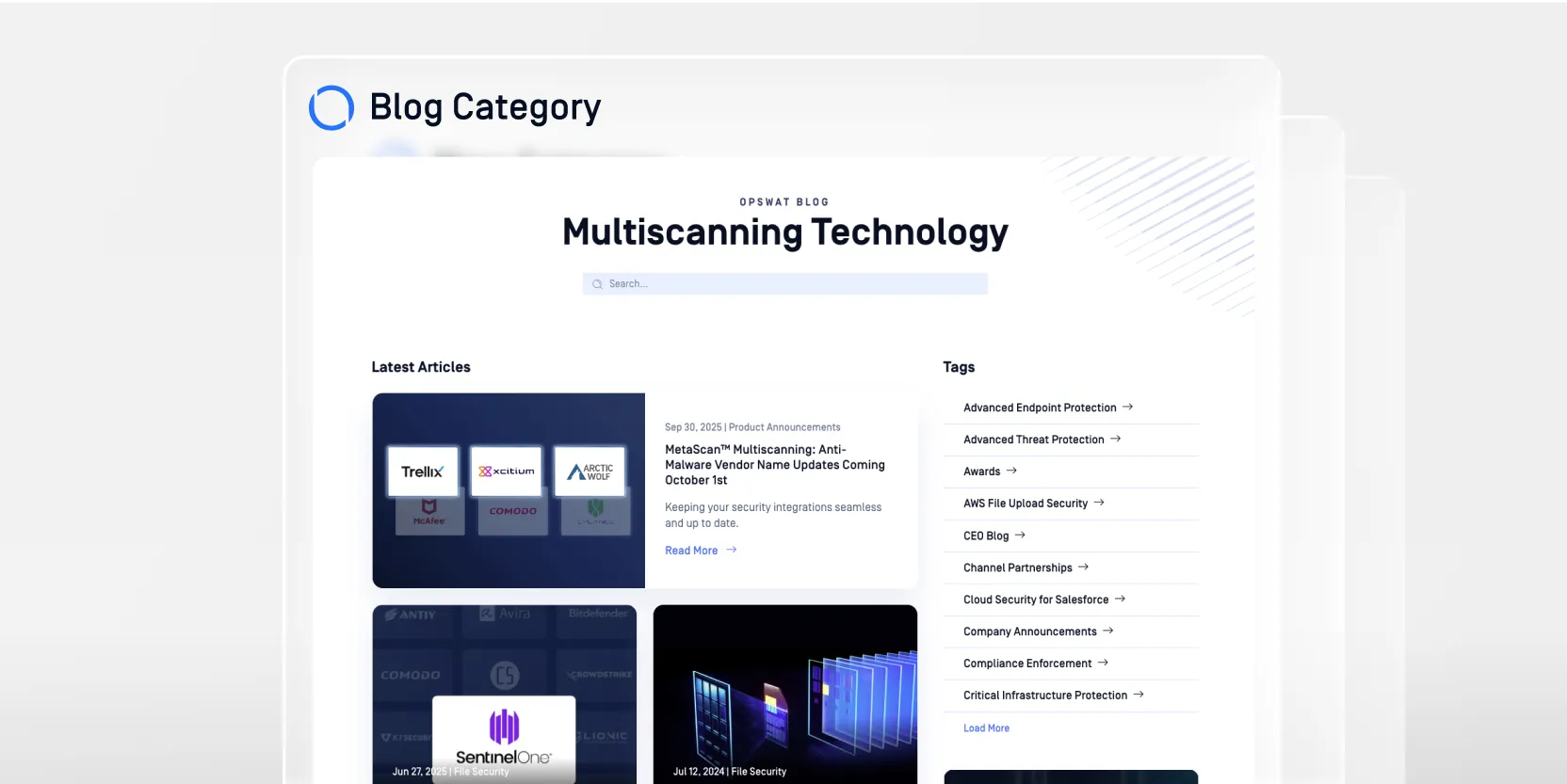Viewport: 1567px width, 784px height.
Task: Select the Company Announcements tag
Action: tap(1029, 632)
